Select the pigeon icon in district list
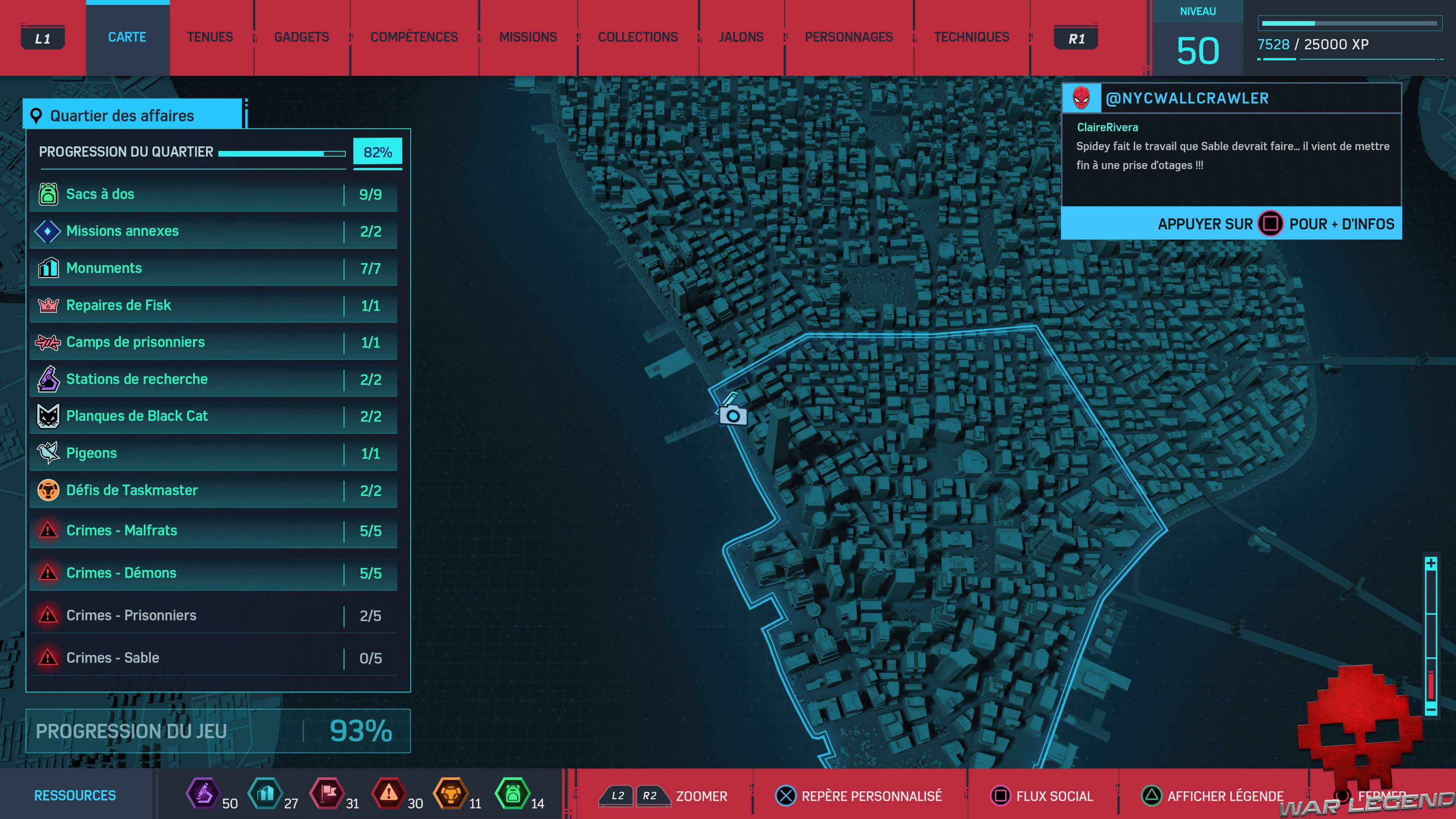Viewport: 1456px width, 819px height. 48,453
